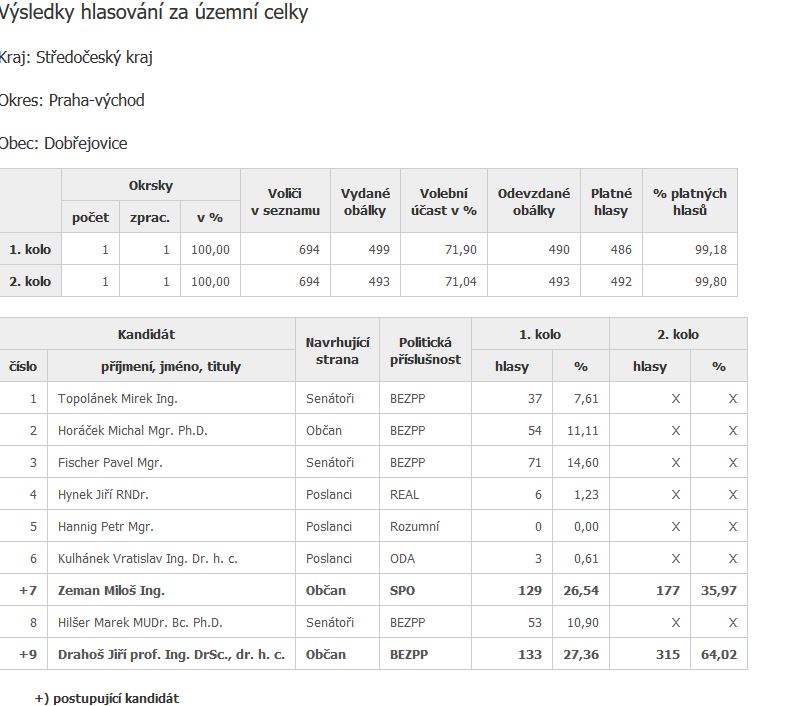Click the Kraj: Středočeský kraj text
808x706 pixels.
pos(77,57)
